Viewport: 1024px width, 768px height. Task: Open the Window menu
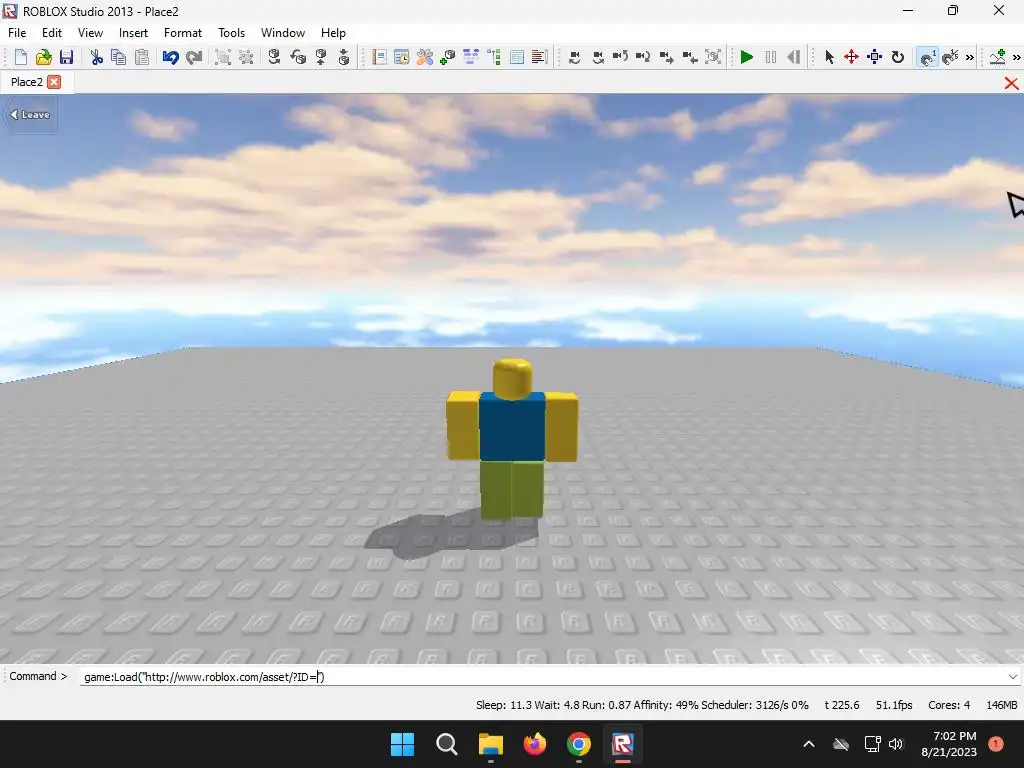click(283, 33)
